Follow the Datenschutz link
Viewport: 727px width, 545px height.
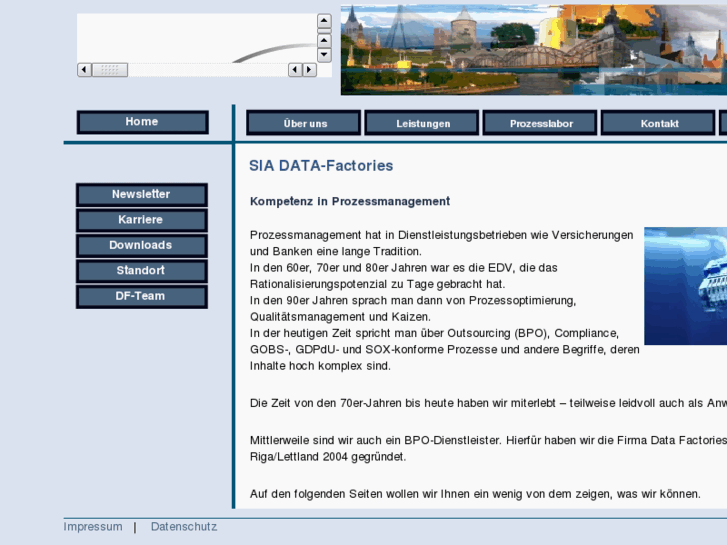[x=184, y=527]
